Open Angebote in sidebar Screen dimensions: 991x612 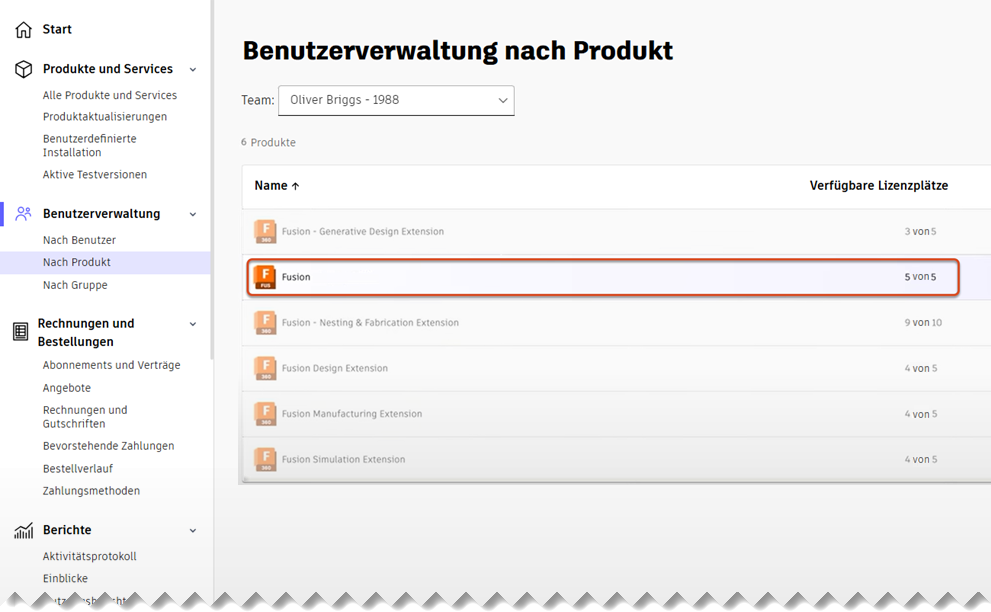click(x=66, y=388)
